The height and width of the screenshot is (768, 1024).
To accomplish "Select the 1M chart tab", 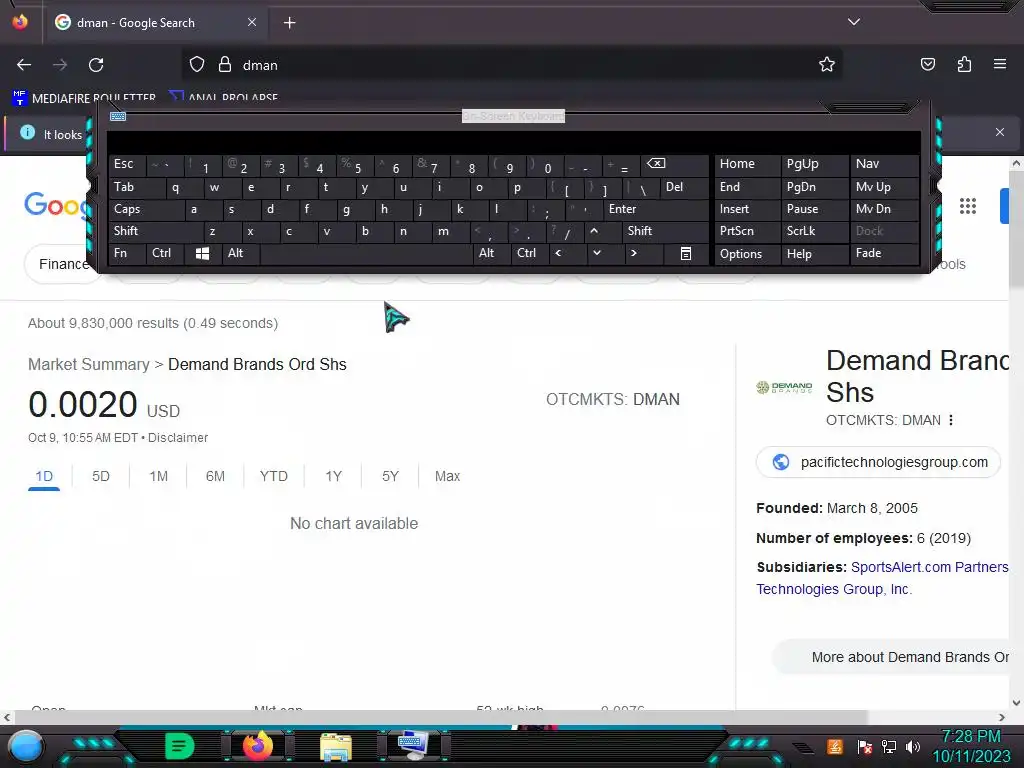I will pos(158,476).
